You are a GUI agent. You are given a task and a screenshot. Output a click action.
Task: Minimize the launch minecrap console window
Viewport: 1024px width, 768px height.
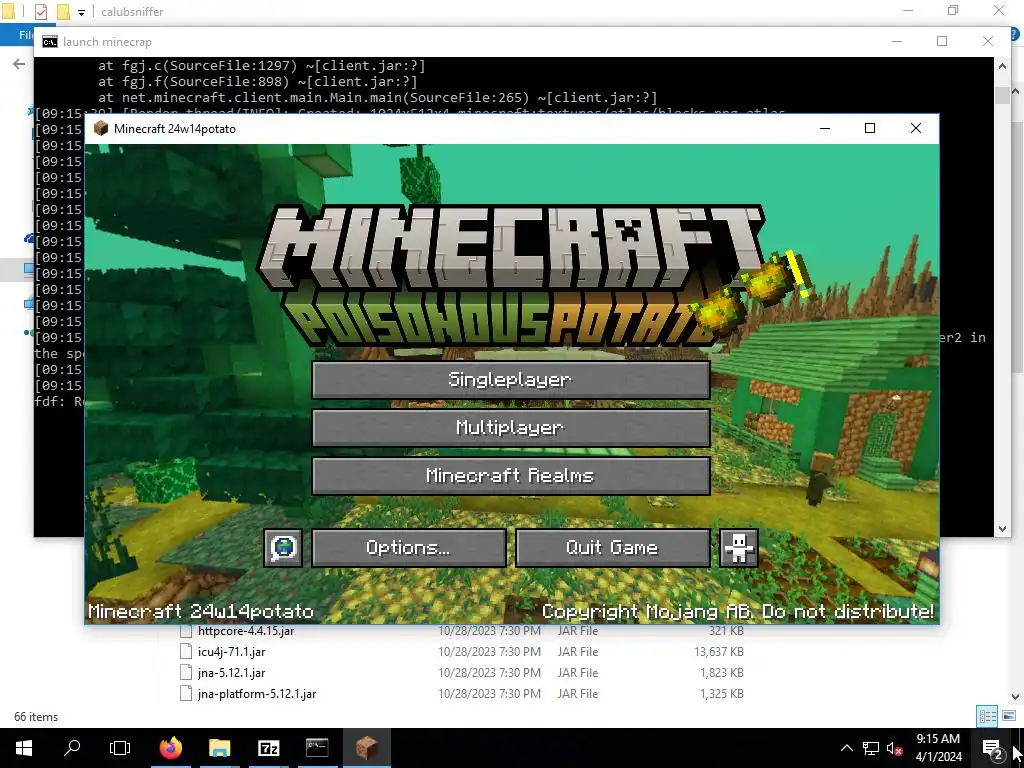pos(897,41)
